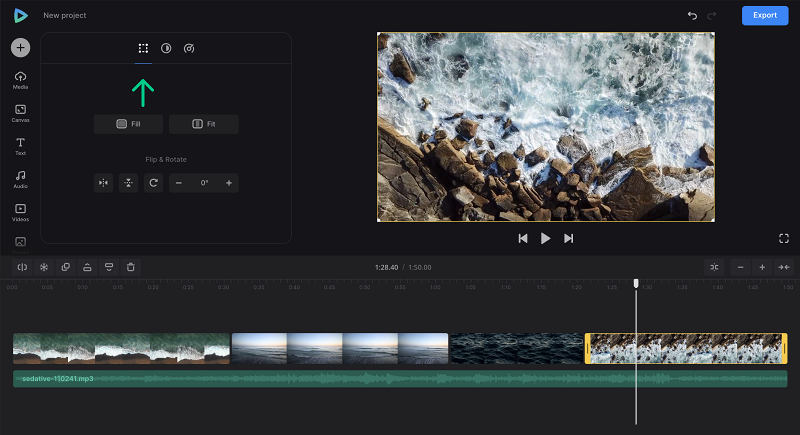Enter fullscreen preview mode
The width and height of the screenshot is (800, 435).
click(784, 239)
